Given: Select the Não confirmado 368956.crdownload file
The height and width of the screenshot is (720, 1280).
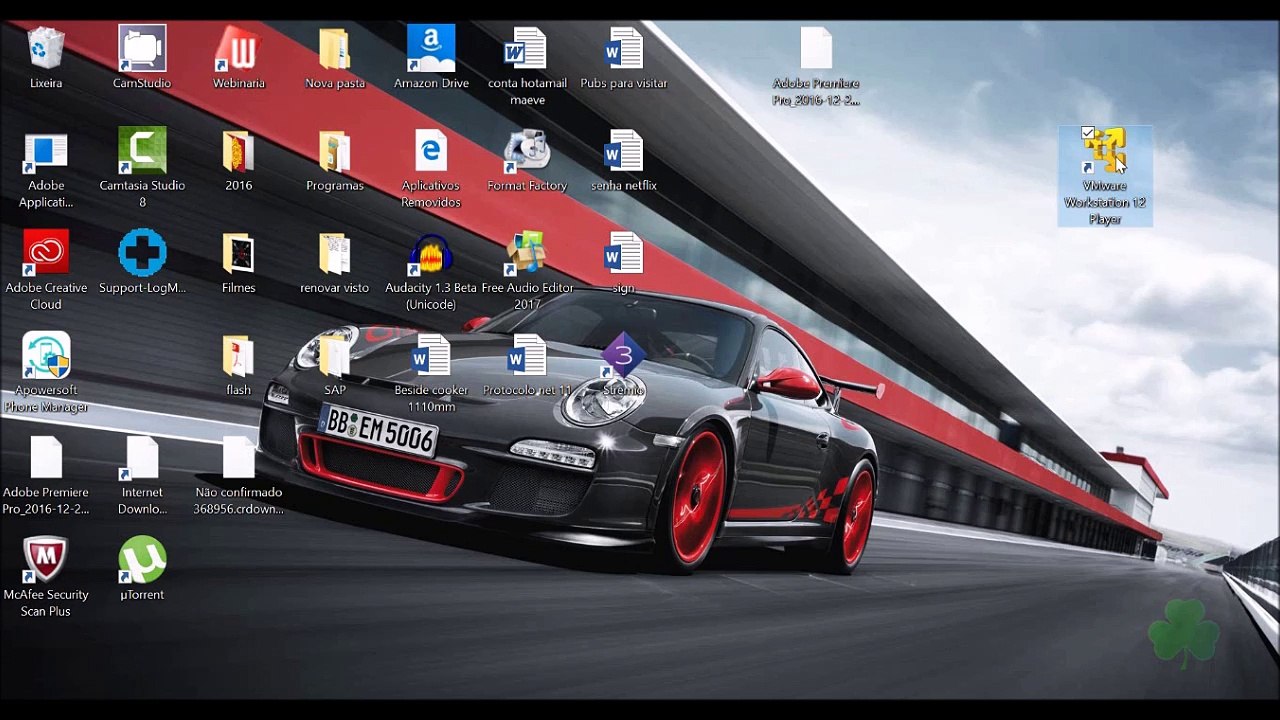Looking at the screenshot, I should [x=238, y=458].
